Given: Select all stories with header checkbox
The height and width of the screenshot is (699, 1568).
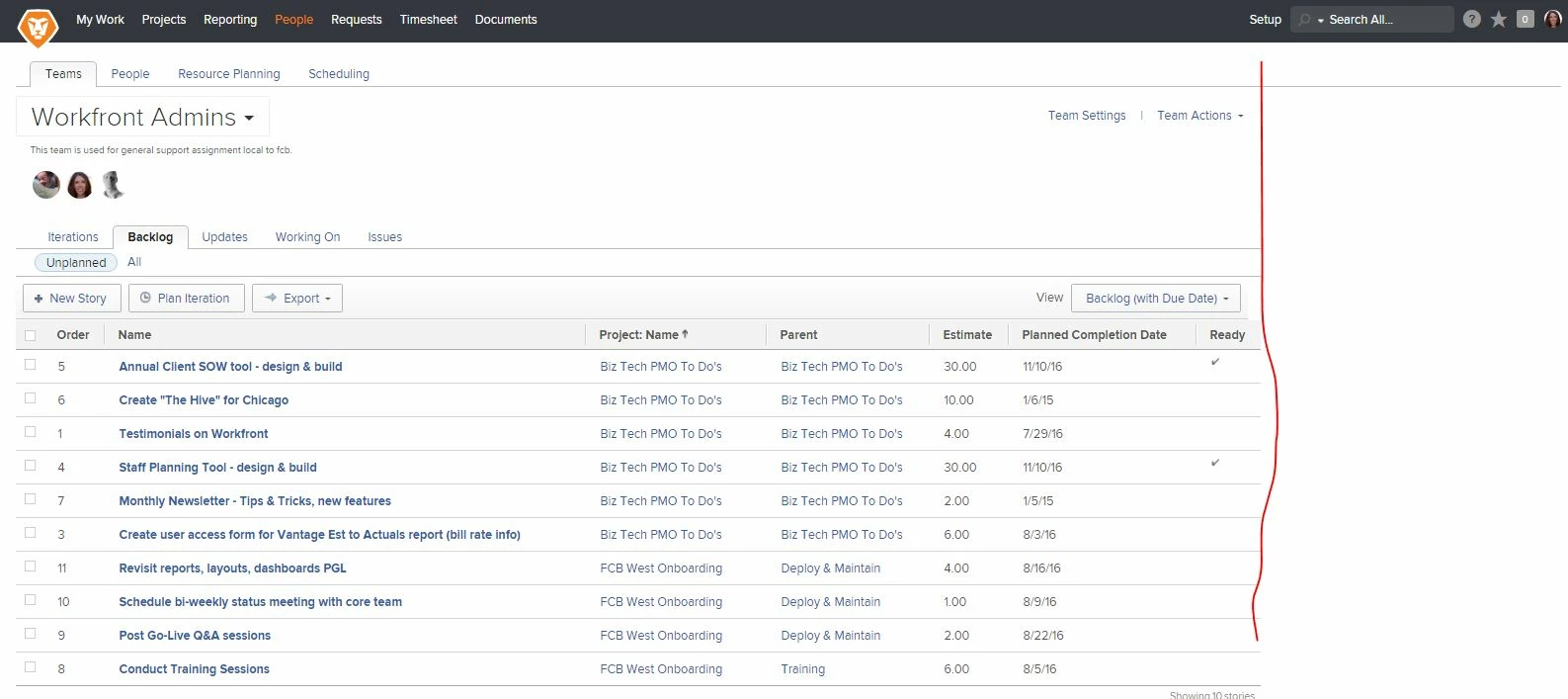Looking at the screenshot, I should pyautogui.click(x=30, y=335).
